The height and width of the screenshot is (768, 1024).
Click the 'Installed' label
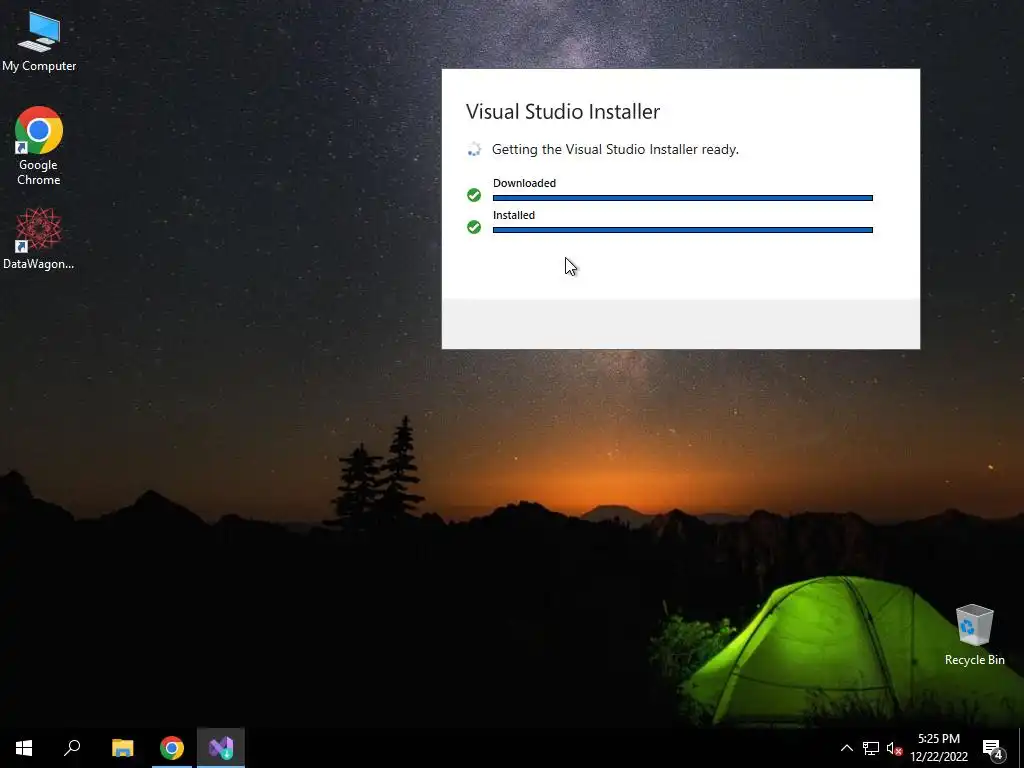pyautogui.click(x=514, y=215)
